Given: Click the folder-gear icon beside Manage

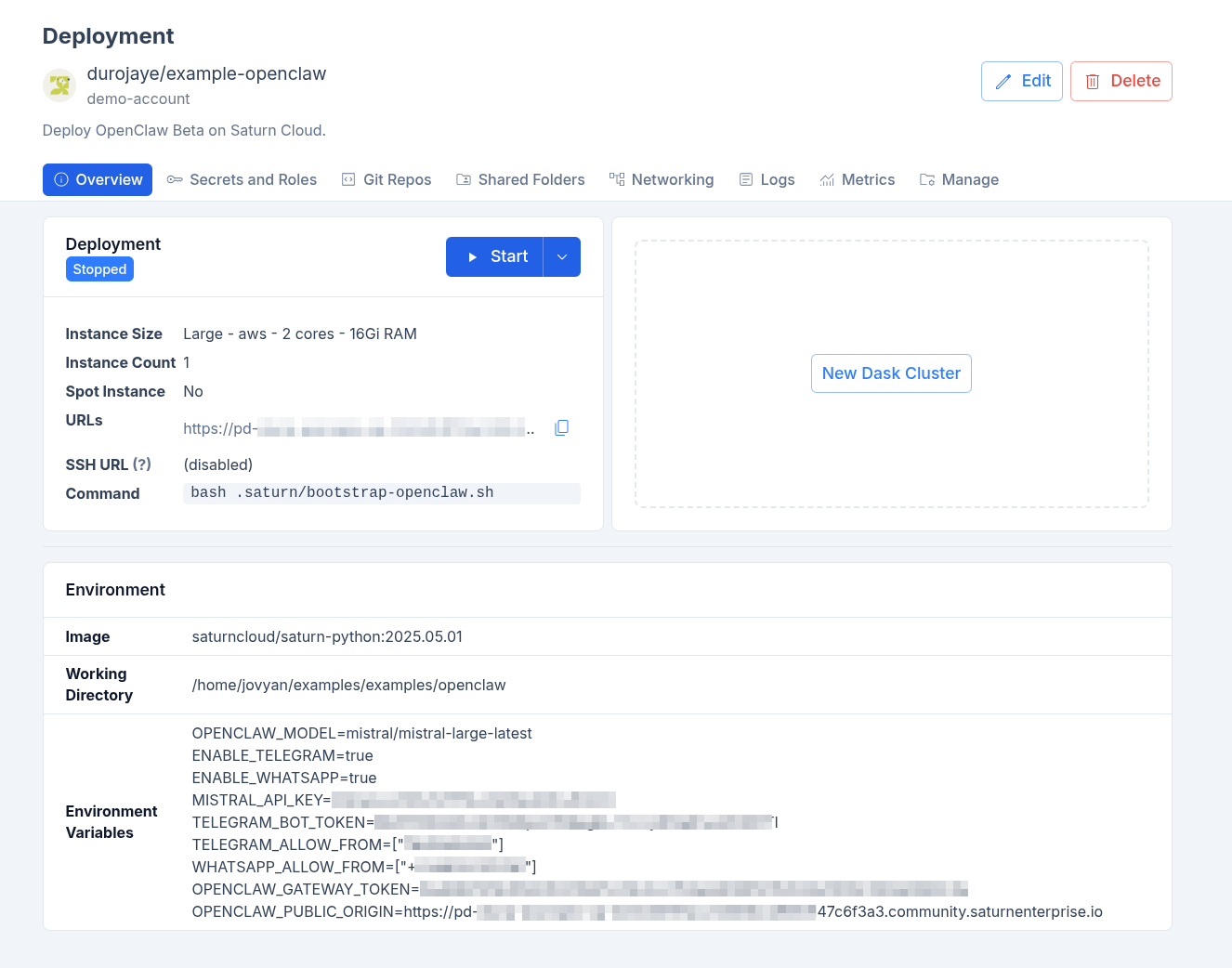Looking at the screenshot, I should 927,179.
